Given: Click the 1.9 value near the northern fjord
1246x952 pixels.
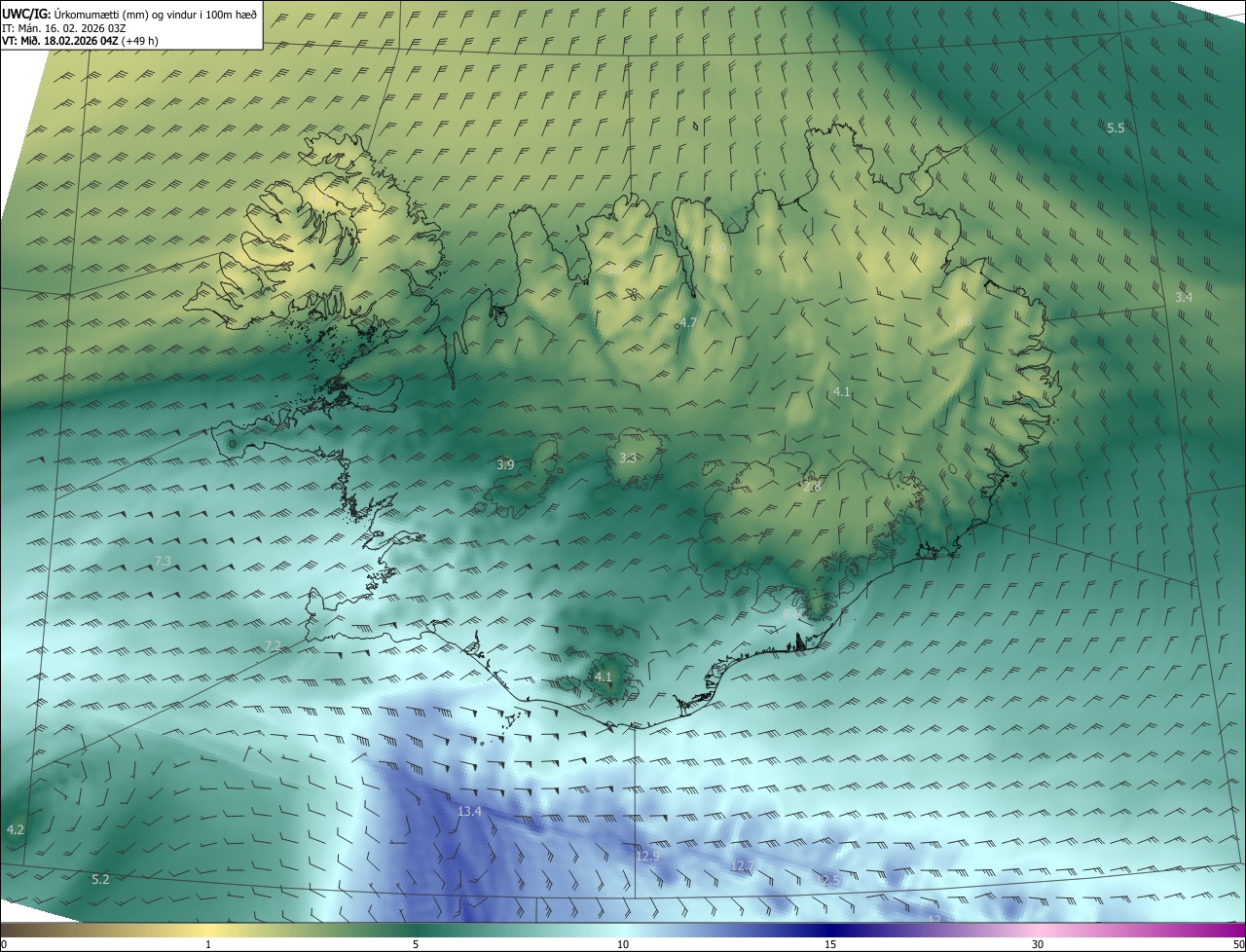Looking at the screenshot, I should click(x=717, y=249).
